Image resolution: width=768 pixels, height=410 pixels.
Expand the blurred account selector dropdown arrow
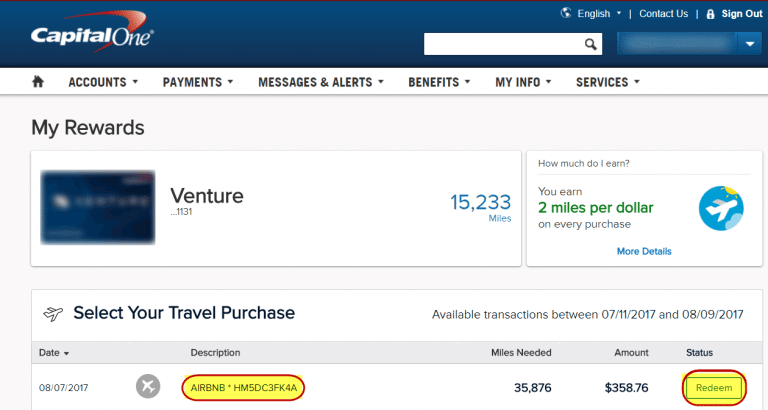click(750, 44)
